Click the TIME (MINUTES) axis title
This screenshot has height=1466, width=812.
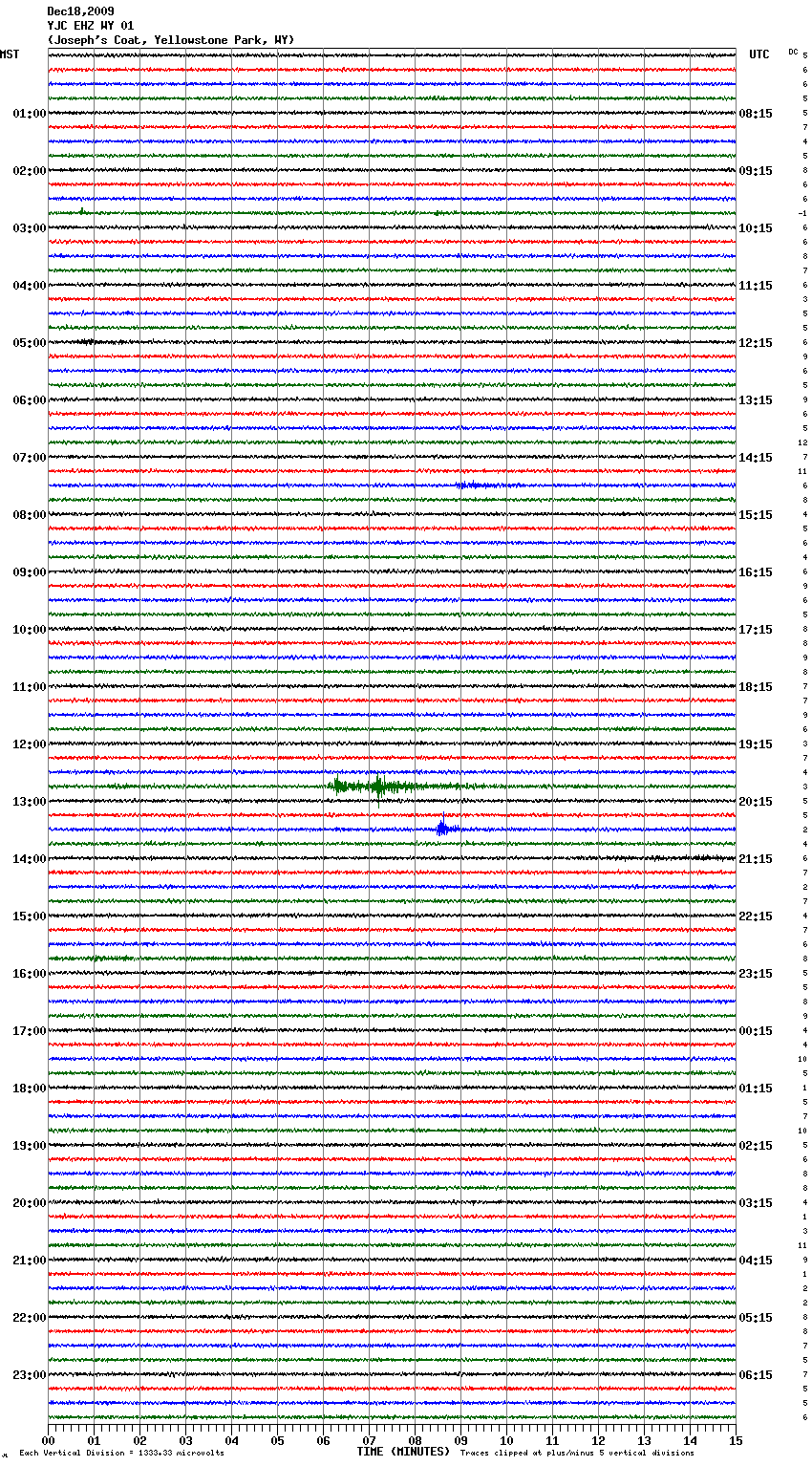click(403, 1452)
